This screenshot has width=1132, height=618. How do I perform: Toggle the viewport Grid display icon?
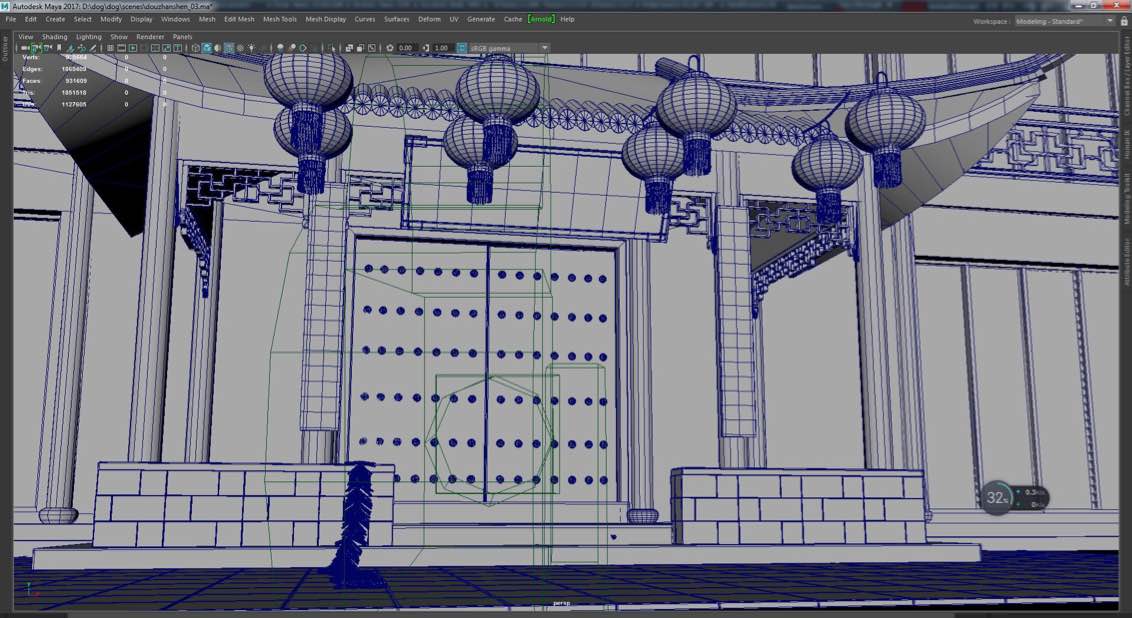(x=110, y=48)
